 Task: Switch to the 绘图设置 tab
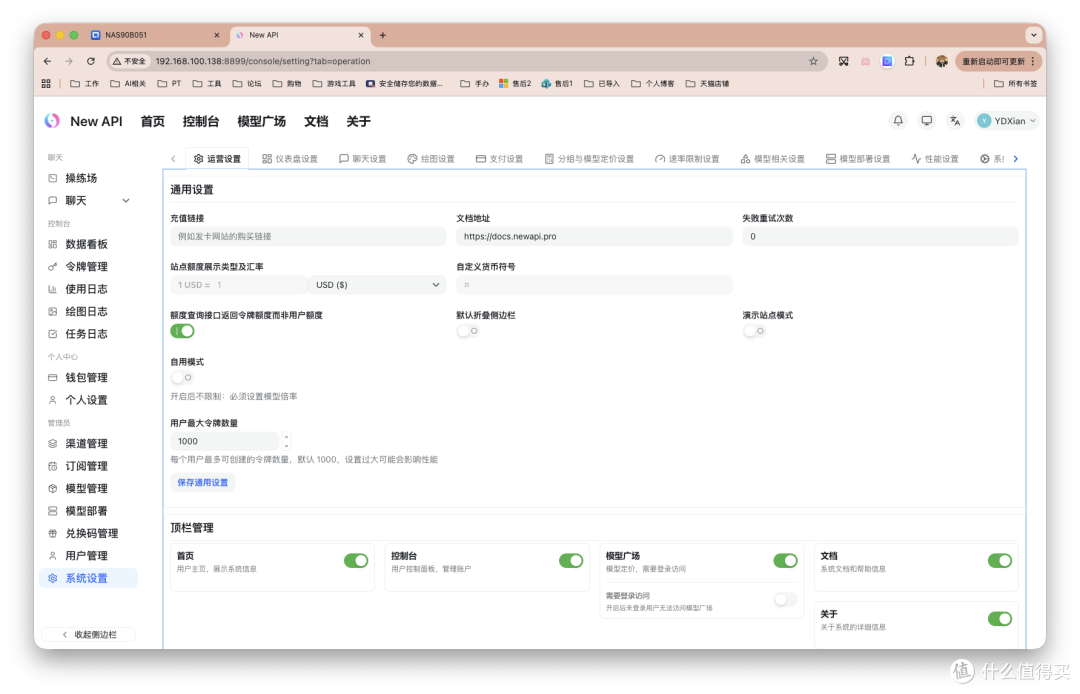[430, 159]
